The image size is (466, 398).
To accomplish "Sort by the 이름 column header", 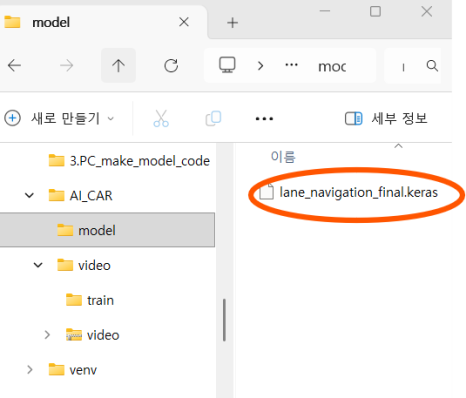I will coord(283,157).
